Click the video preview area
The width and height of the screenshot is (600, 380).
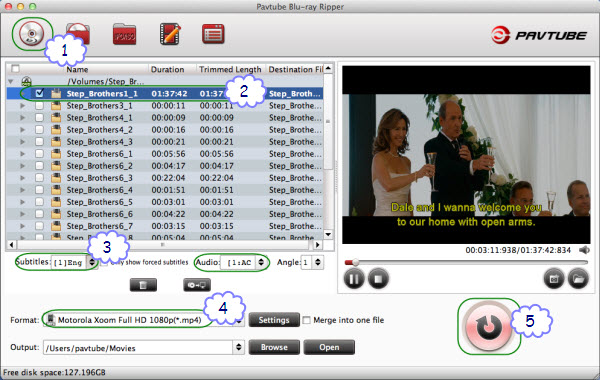coord(466,155)
